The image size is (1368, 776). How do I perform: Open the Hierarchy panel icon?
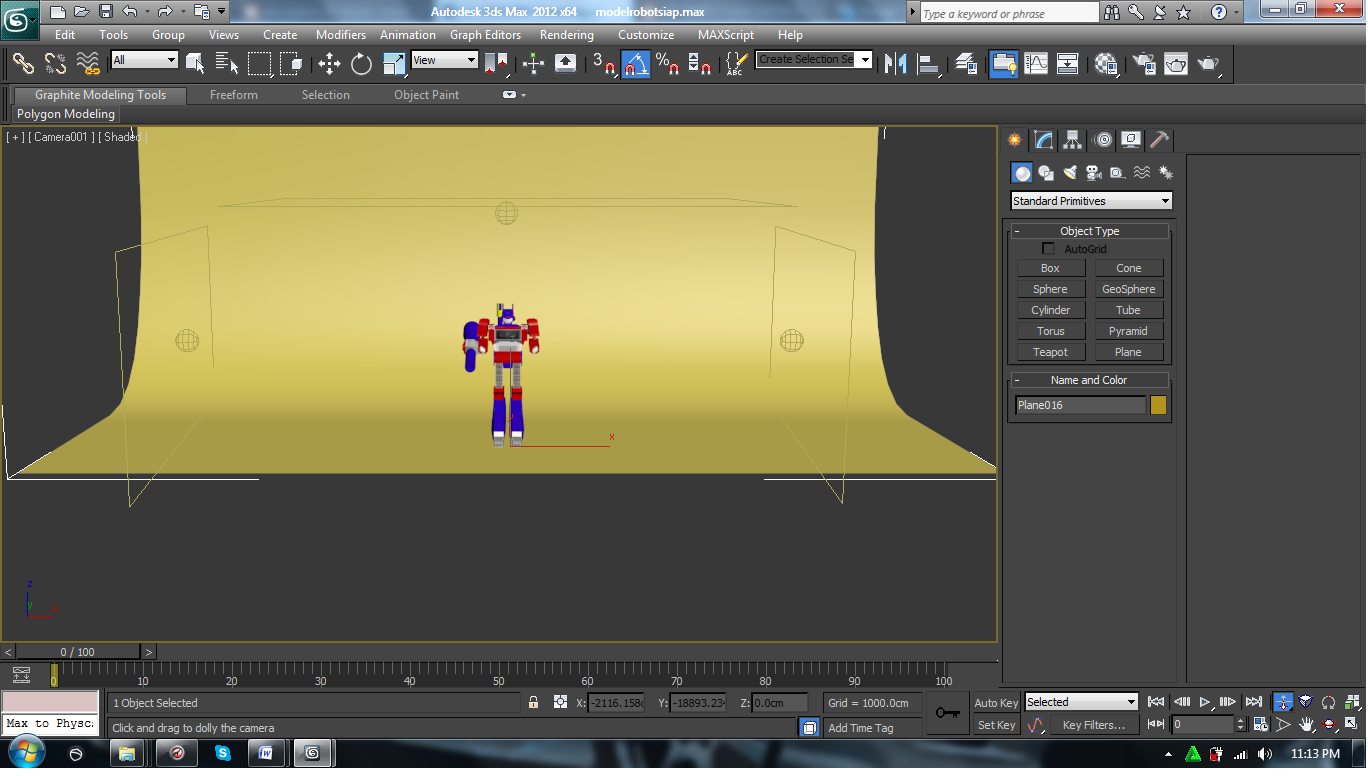pos(1072,140)
